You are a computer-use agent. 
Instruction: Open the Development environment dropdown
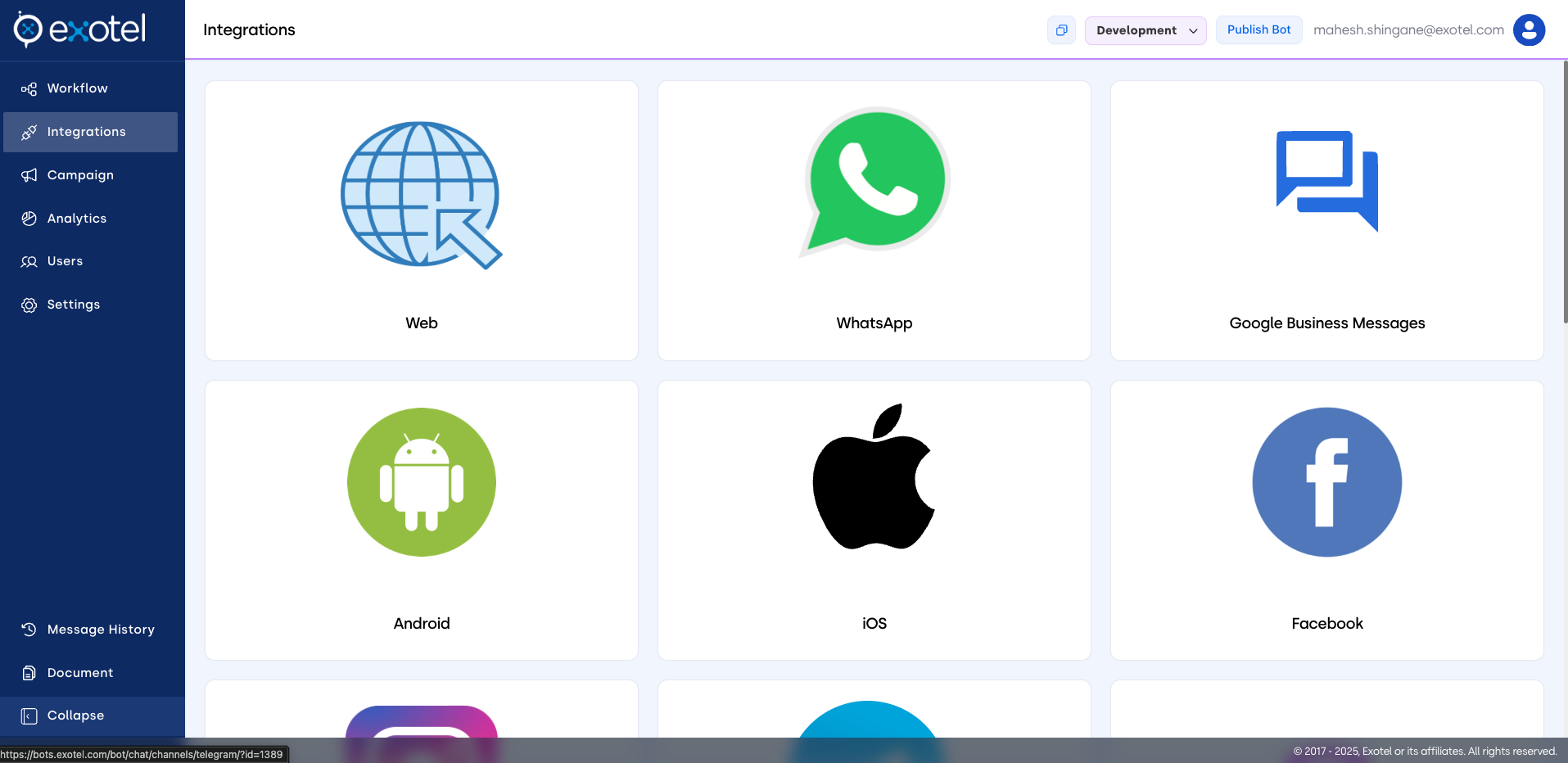1145,30
